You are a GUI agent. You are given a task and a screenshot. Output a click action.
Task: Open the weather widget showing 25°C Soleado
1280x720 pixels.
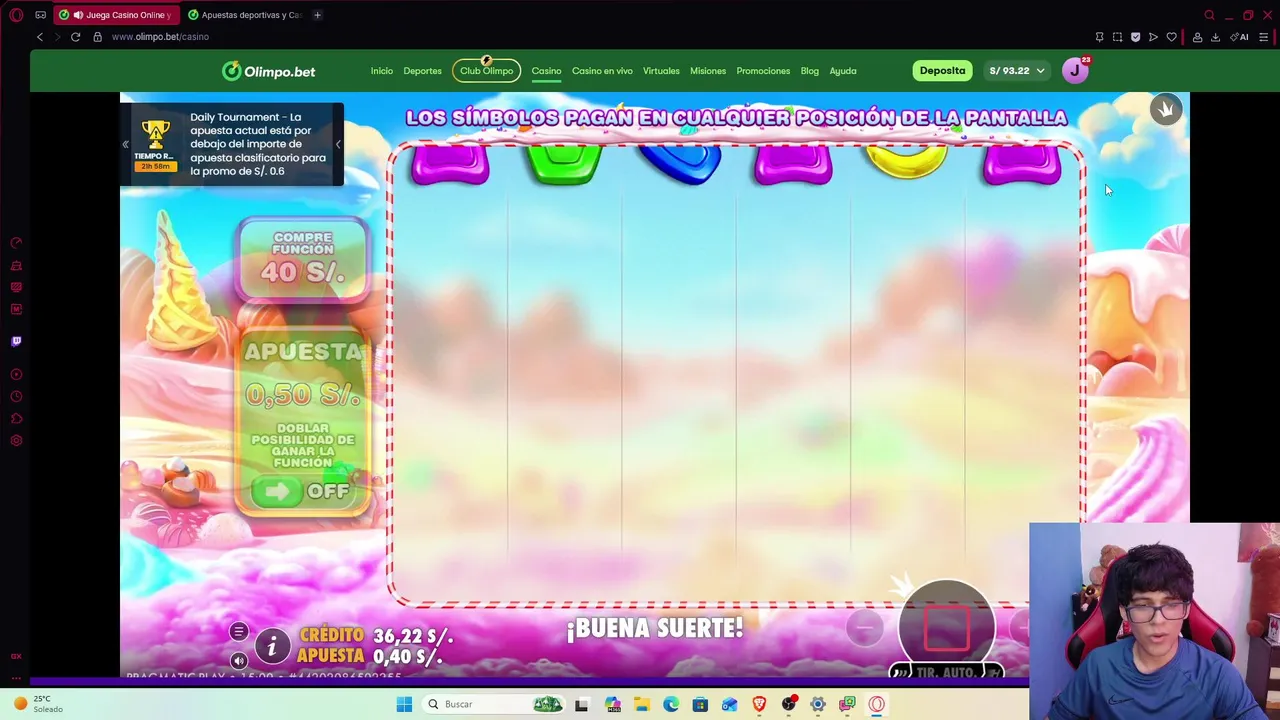(x=40, y=704)
